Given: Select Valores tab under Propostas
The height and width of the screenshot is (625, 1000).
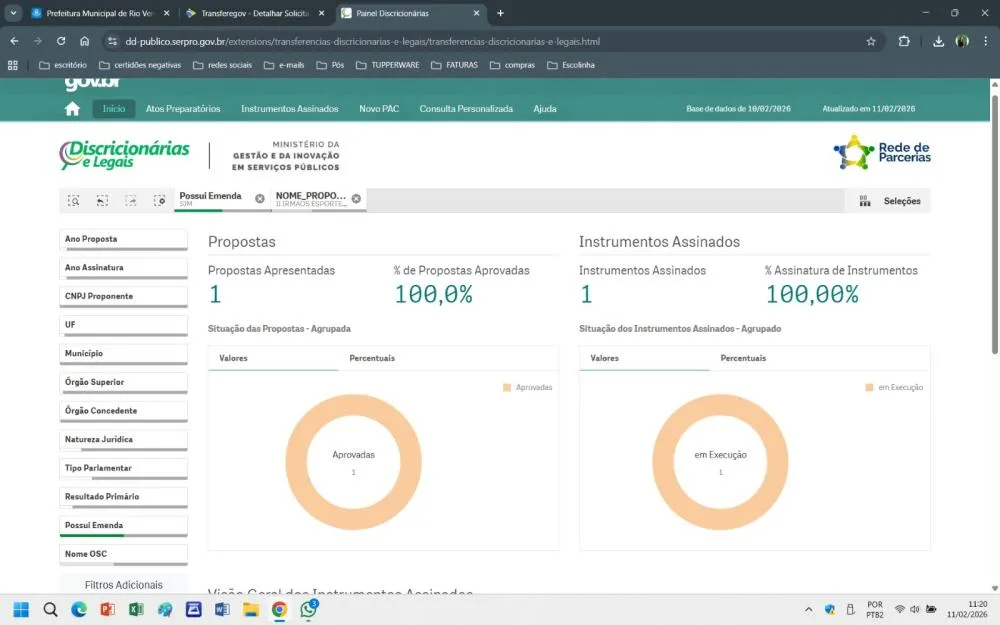Looking at the screenshot, I should pos(233,358).
